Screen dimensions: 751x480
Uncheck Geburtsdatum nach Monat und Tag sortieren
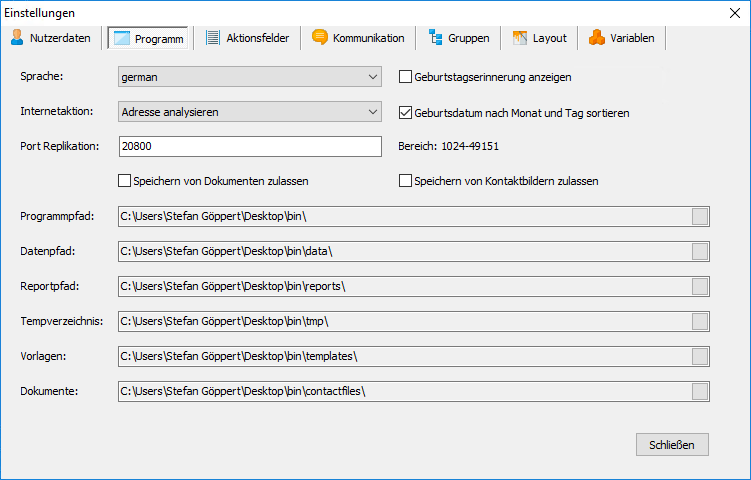(406, 113)
